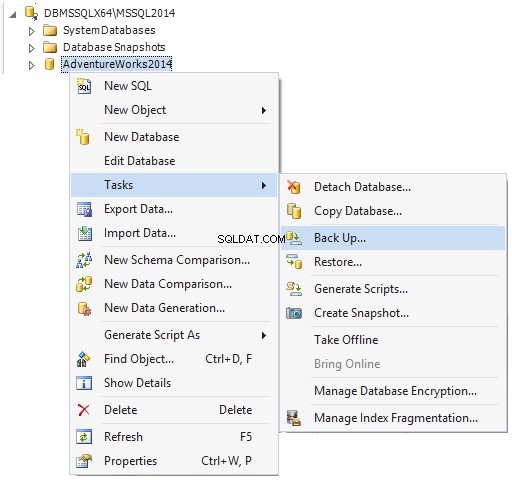The image size is (512, 480).
Task: Choose Delete from the context menu
Action: coord(174,410)
